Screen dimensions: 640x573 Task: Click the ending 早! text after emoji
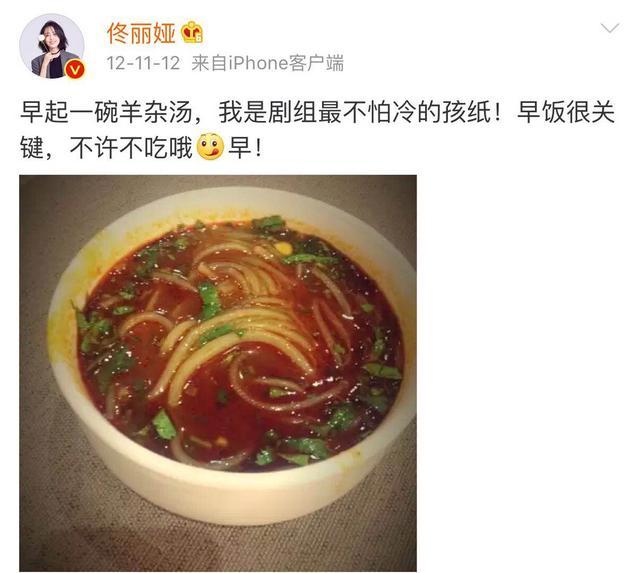244,147
